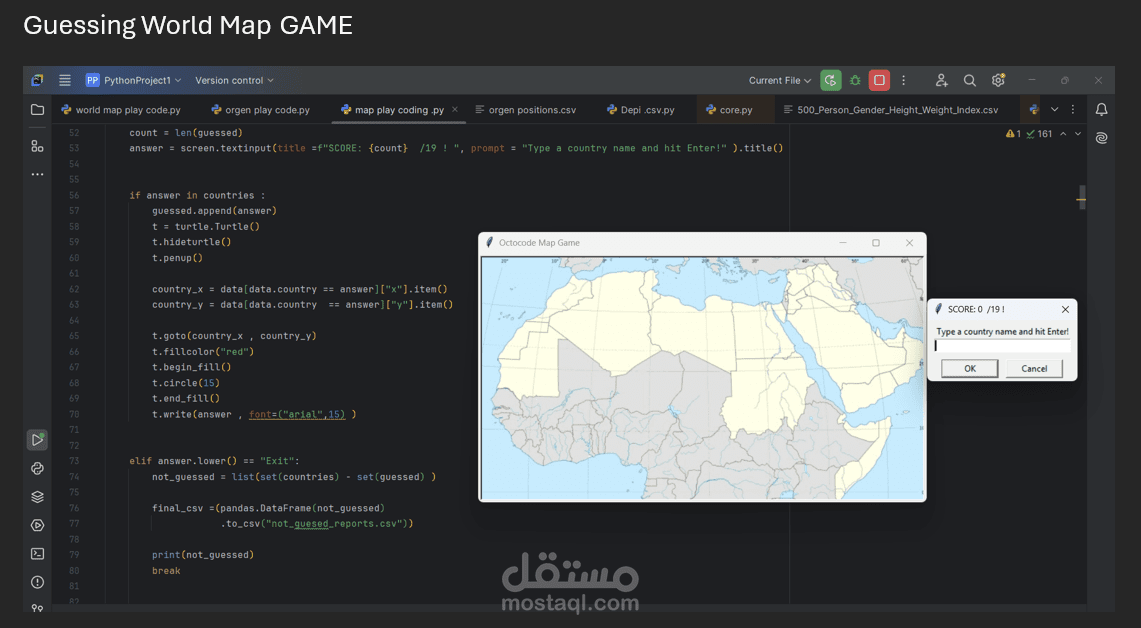Click the country name text input field

pos(1000,345)
